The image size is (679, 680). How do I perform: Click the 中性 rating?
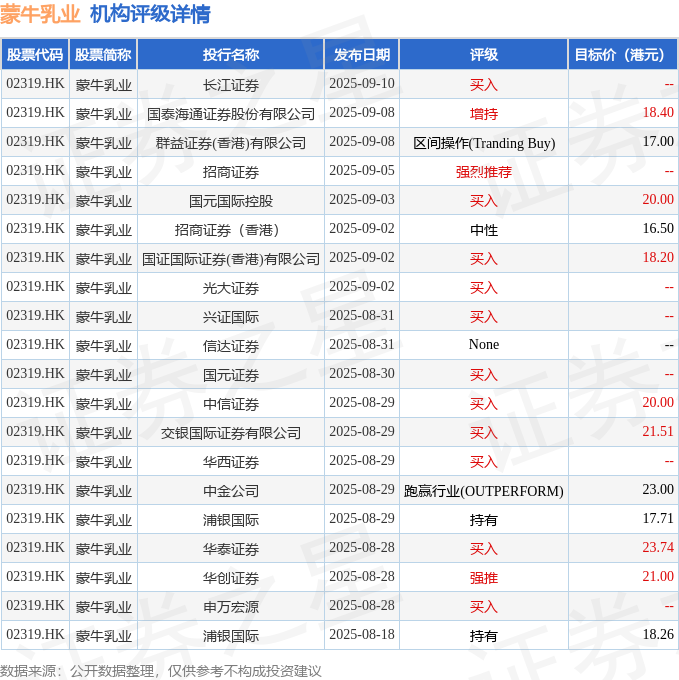(483, 230)
